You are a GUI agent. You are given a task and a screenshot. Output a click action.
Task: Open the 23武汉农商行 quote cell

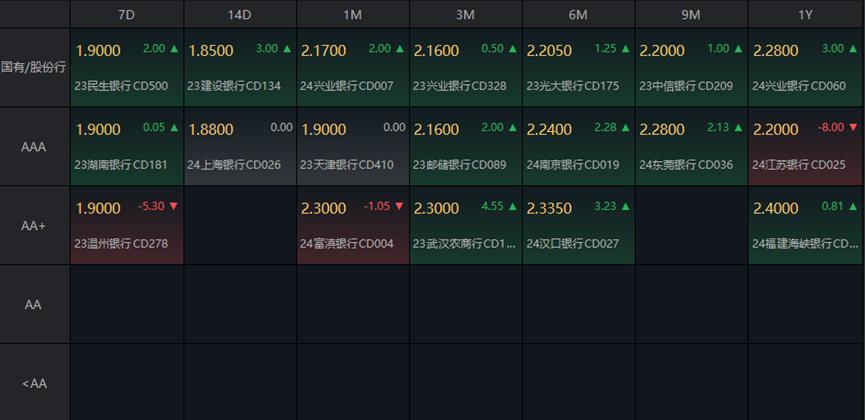[x=466, y=226]
